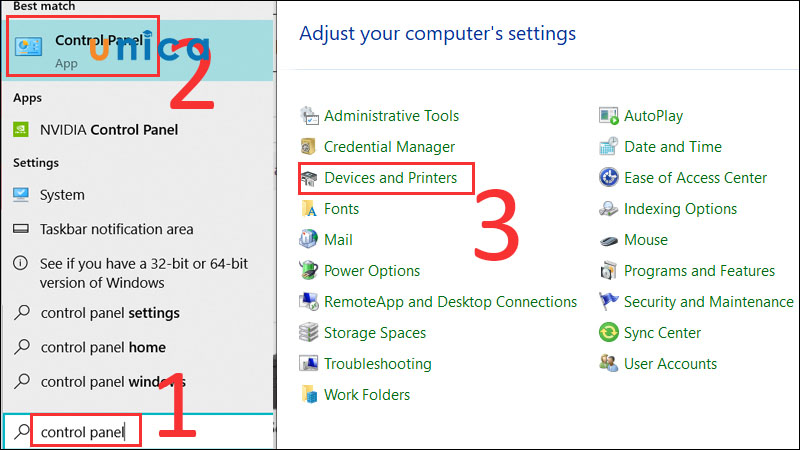The height and width of the screenshot is (450, 800).
Task: Click the Power Options battery icon
Action: 309,271
